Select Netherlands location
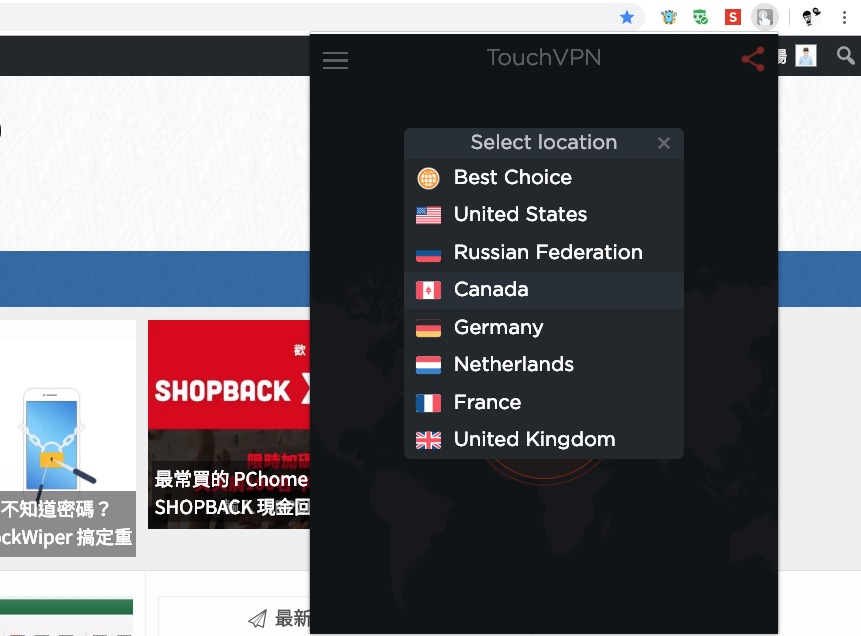 click(544, 364)
